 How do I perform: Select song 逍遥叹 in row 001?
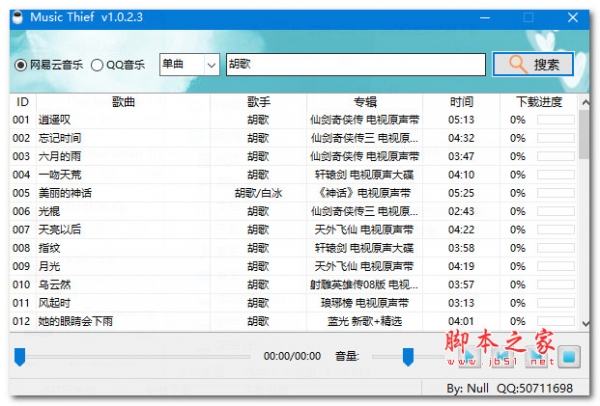click(54, 120)
